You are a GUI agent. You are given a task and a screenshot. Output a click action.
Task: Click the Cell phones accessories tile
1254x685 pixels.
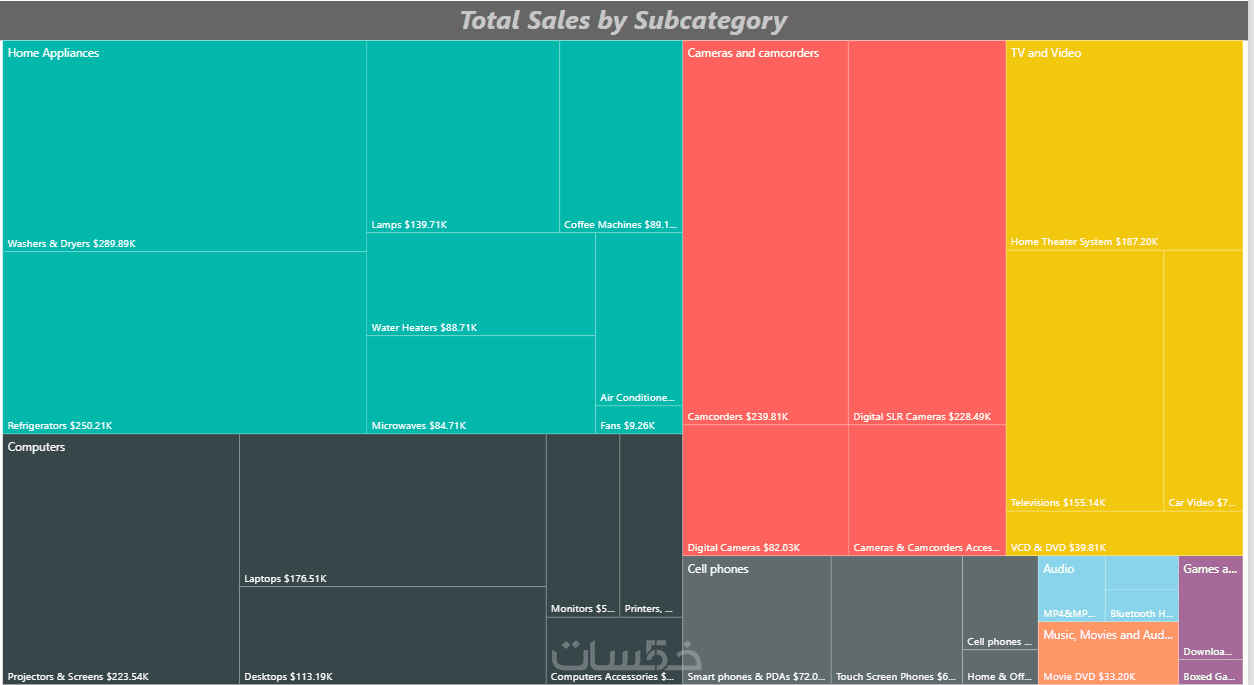pos(1000,603)
